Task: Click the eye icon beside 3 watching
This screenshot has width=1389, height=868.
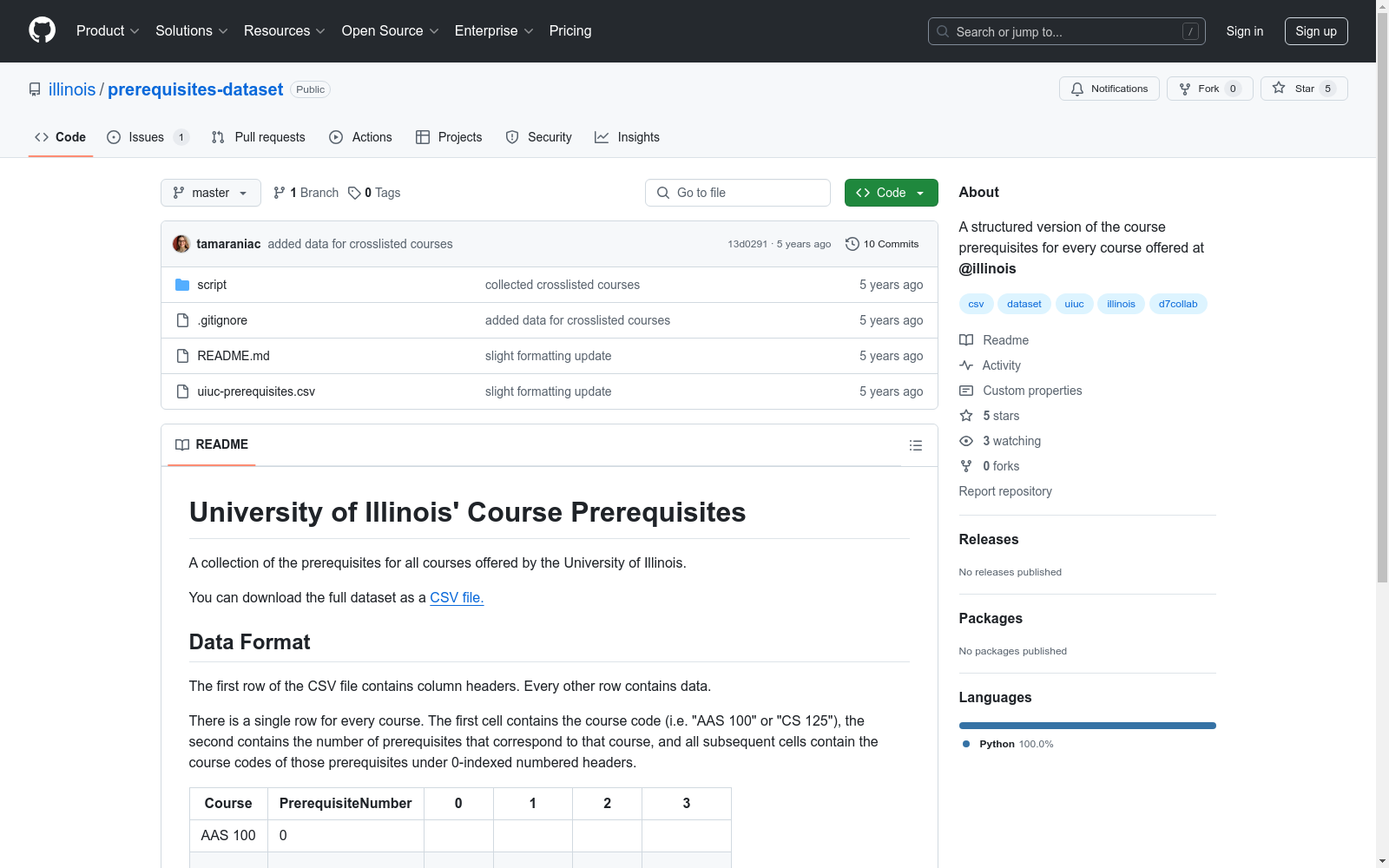Action: point(966,441)
